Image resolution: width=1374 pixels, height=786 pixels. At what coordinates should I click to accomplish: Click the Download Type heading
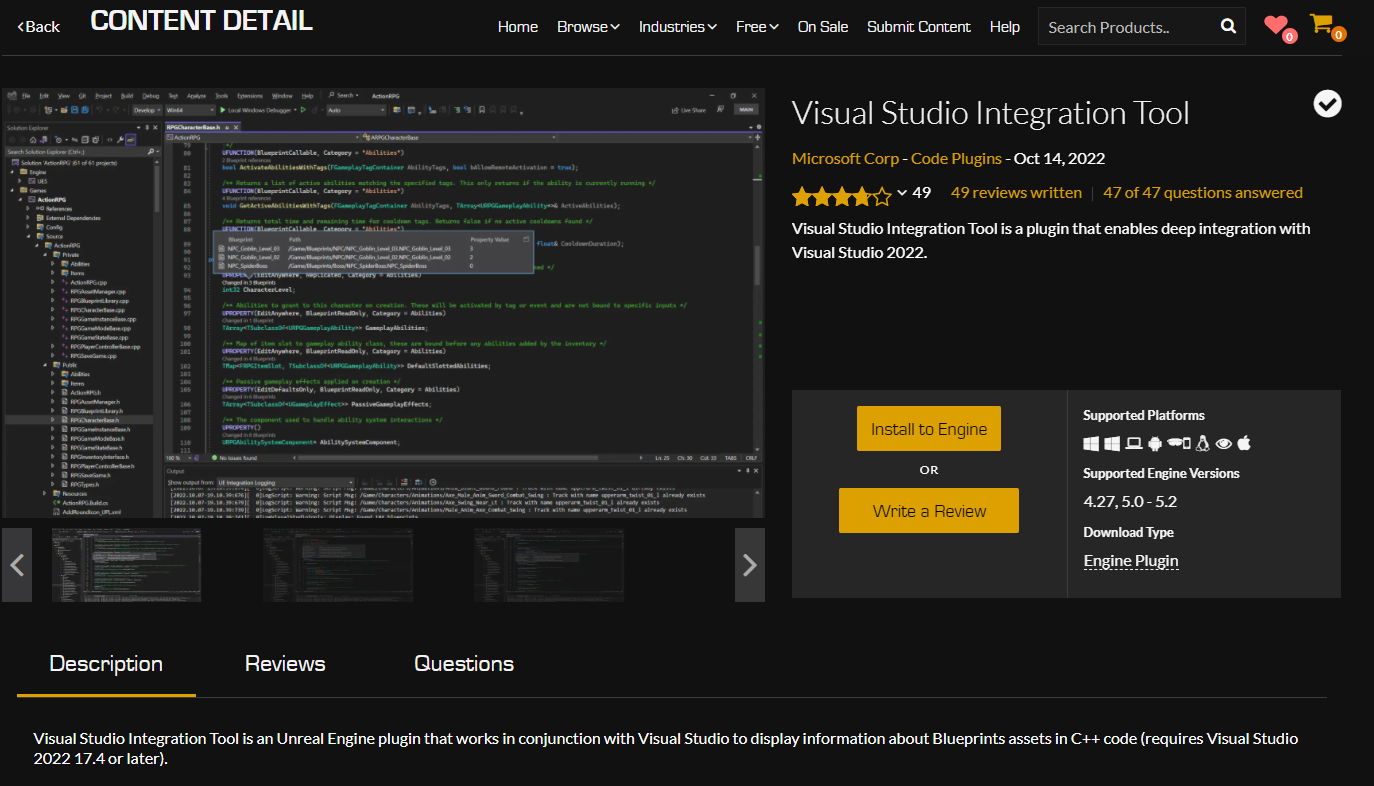point(1129,532)
